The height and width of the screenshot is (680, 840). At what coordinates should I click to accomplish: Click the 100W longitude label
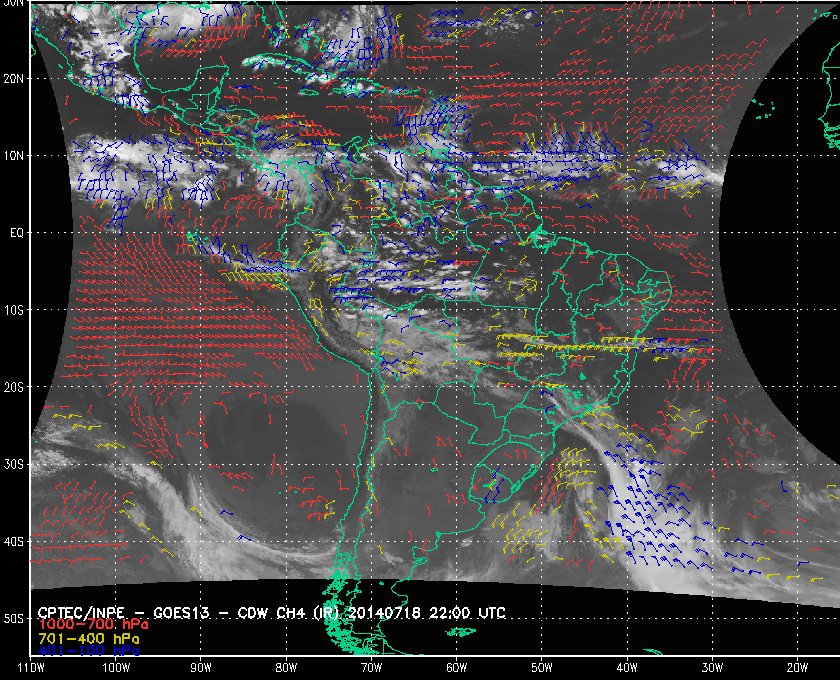[116, 667]
